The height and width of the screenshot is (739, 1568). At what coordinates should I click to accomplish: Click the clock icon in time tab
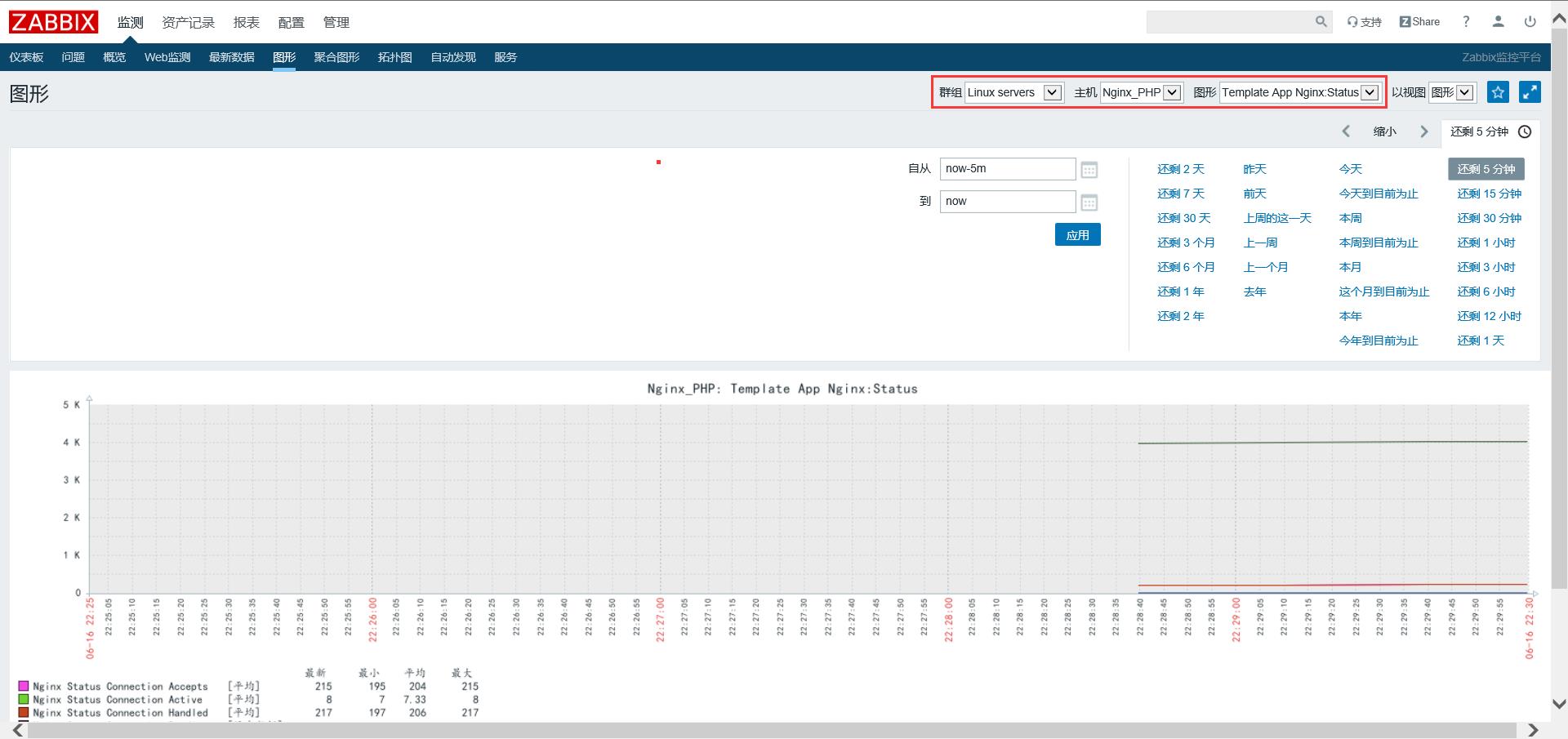(1525, 131)
